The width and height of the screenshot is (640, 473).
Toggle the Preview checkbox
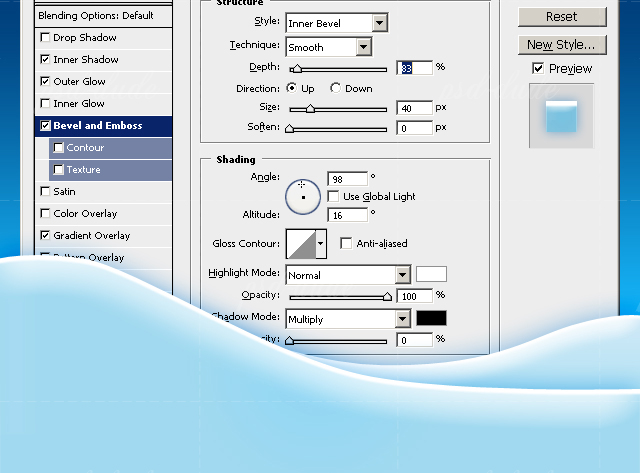point(538,69)
